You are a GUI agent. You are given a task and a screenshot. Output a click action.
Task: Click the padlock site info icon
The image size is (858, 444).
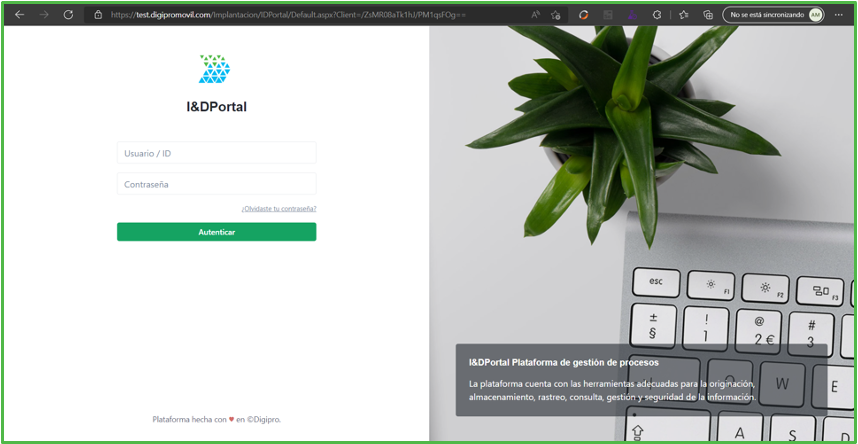[98, 15]
